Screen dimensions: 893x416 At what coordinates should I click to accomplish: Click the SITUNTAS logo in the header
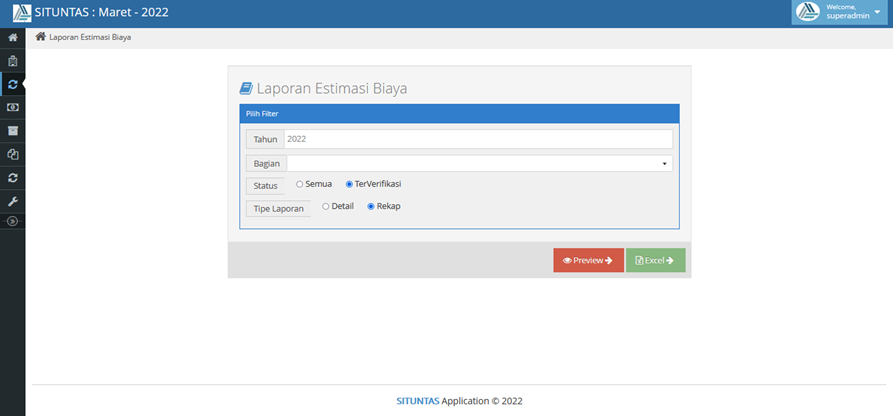coord(22,13)
